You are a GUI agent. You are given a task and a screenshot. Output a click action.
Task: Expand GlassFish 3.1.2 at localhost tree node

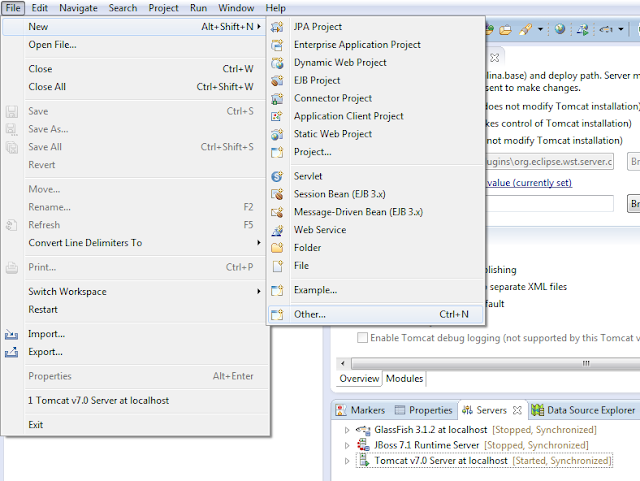tap(347, 430)
